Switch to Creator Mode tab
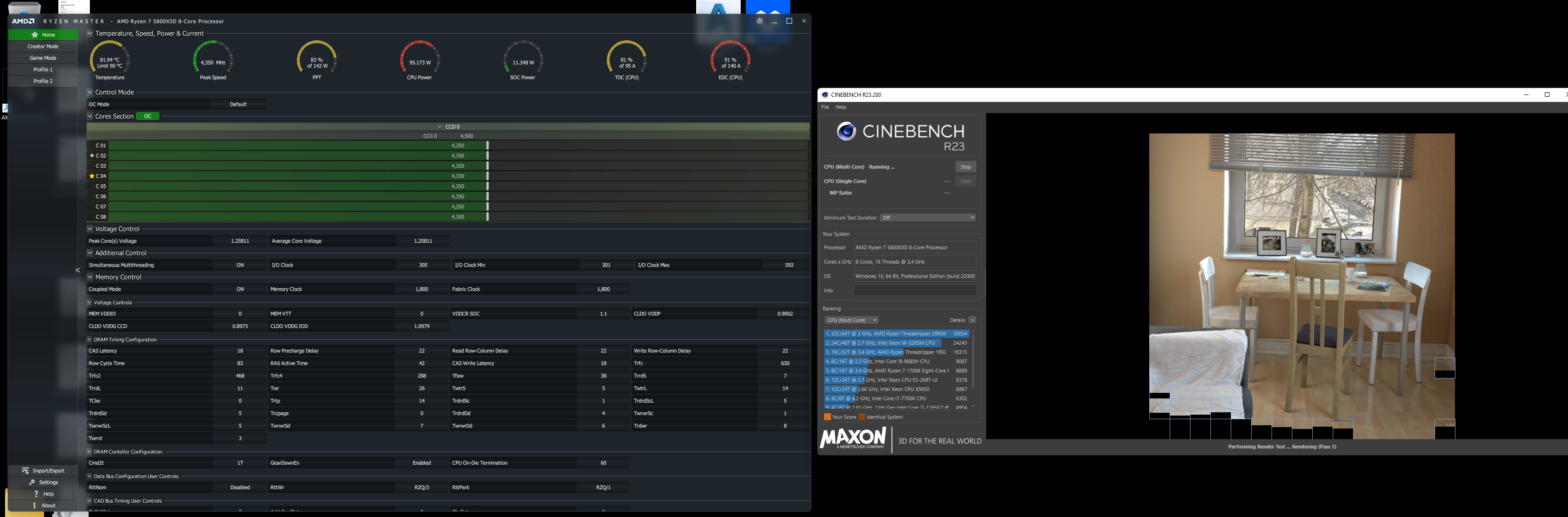 [43, 46]
